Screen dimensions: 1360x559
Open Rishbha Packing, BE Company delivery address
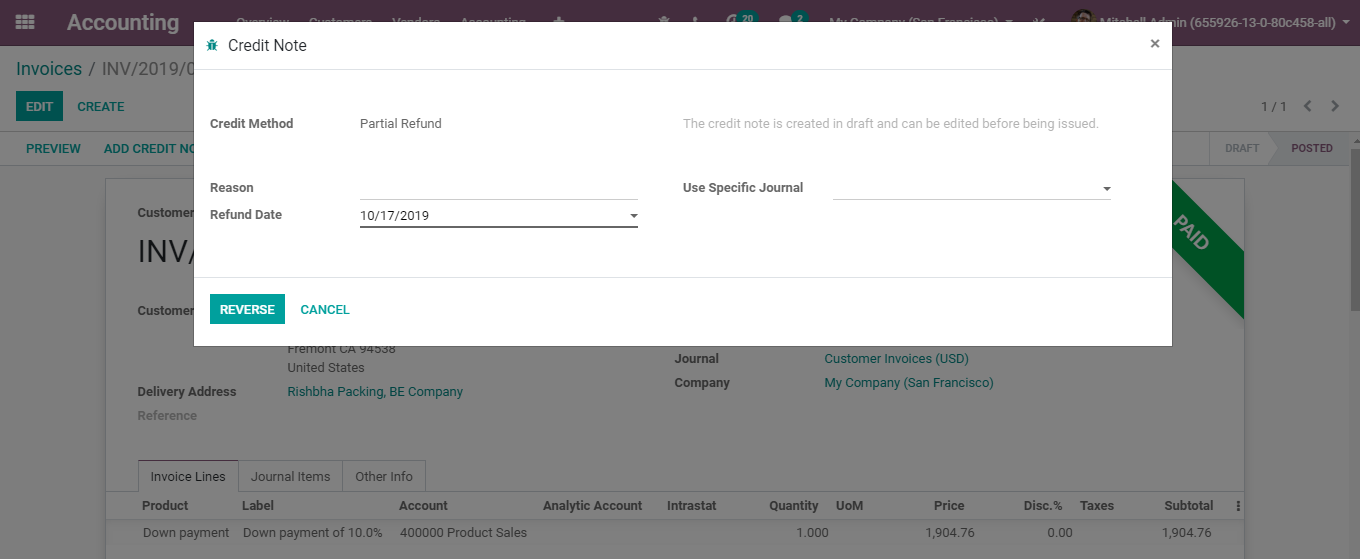click(x=375, y=391)
